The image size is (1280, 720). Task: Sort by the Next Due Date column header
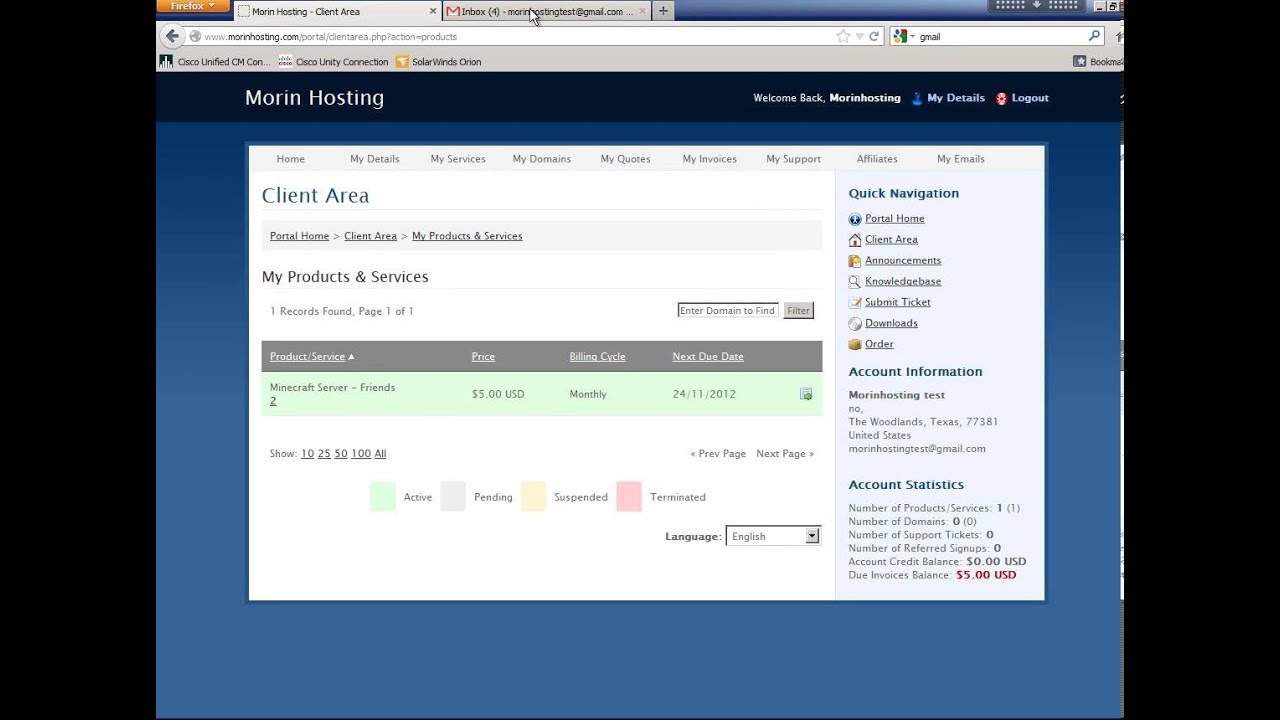pos(708,357)
